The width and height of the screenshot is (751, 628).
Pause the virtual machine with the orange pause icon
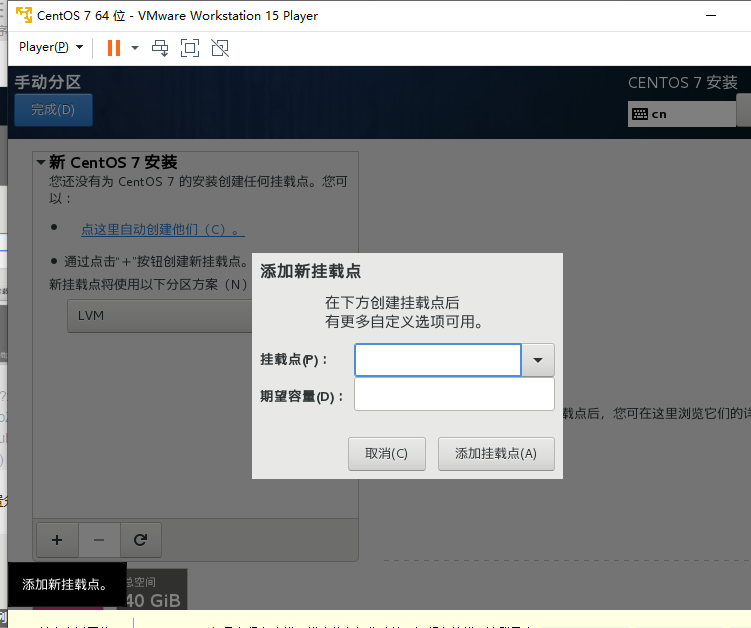[114, 48]
